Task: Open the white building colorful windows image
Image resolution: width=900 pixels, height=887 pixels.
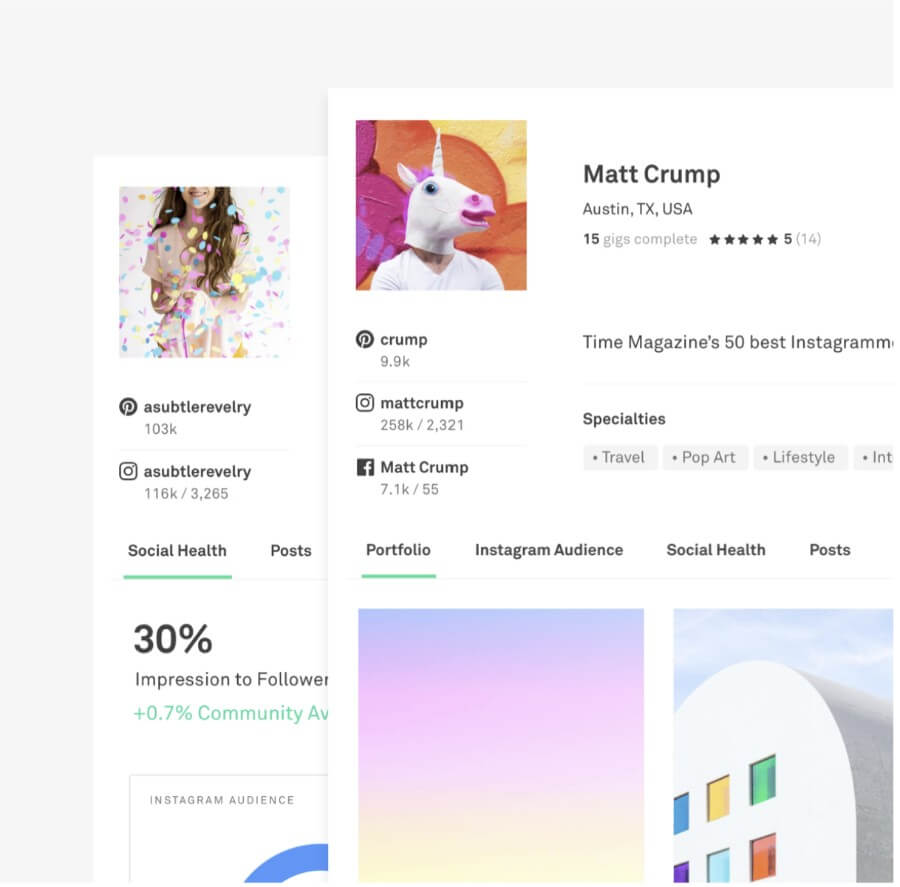Action: click(x=783, y=745)
